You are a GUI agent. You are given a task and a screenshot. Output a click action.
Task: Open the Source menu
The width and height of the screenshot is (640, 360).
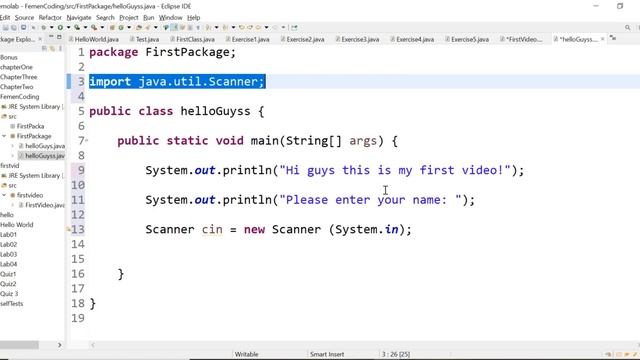click(24, 18)
